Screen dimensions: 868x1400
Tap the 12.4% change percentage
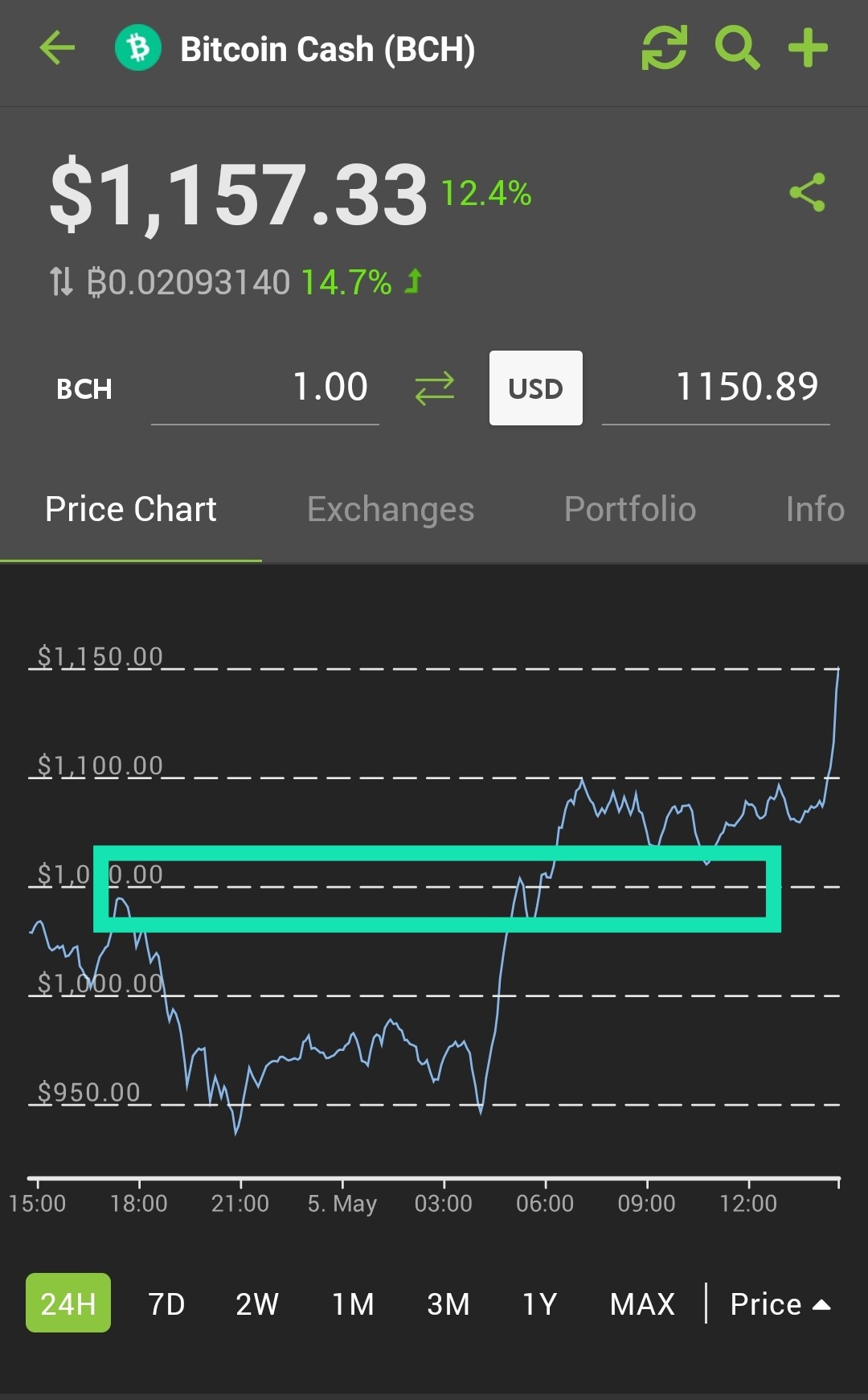[x=486, y=193]
